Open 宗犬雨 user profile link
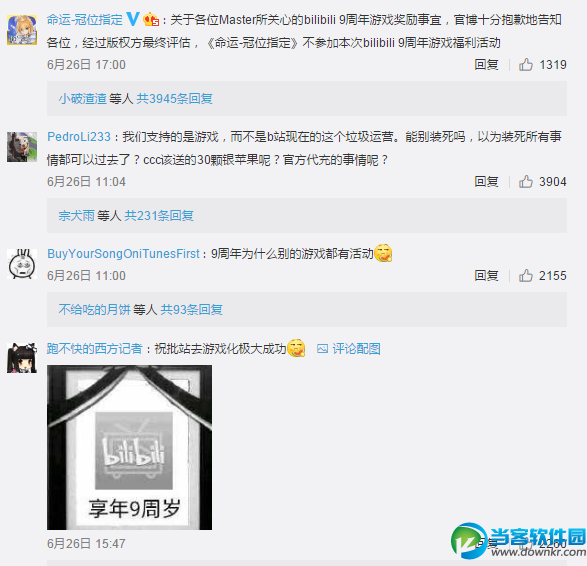 click(76, 216)
